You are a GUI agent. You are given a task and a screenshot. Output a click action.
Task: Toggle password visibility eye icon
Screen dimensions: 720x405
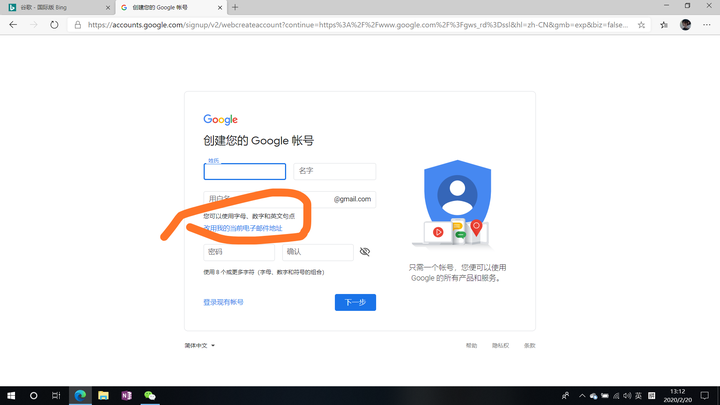click(x=365, y=252)
